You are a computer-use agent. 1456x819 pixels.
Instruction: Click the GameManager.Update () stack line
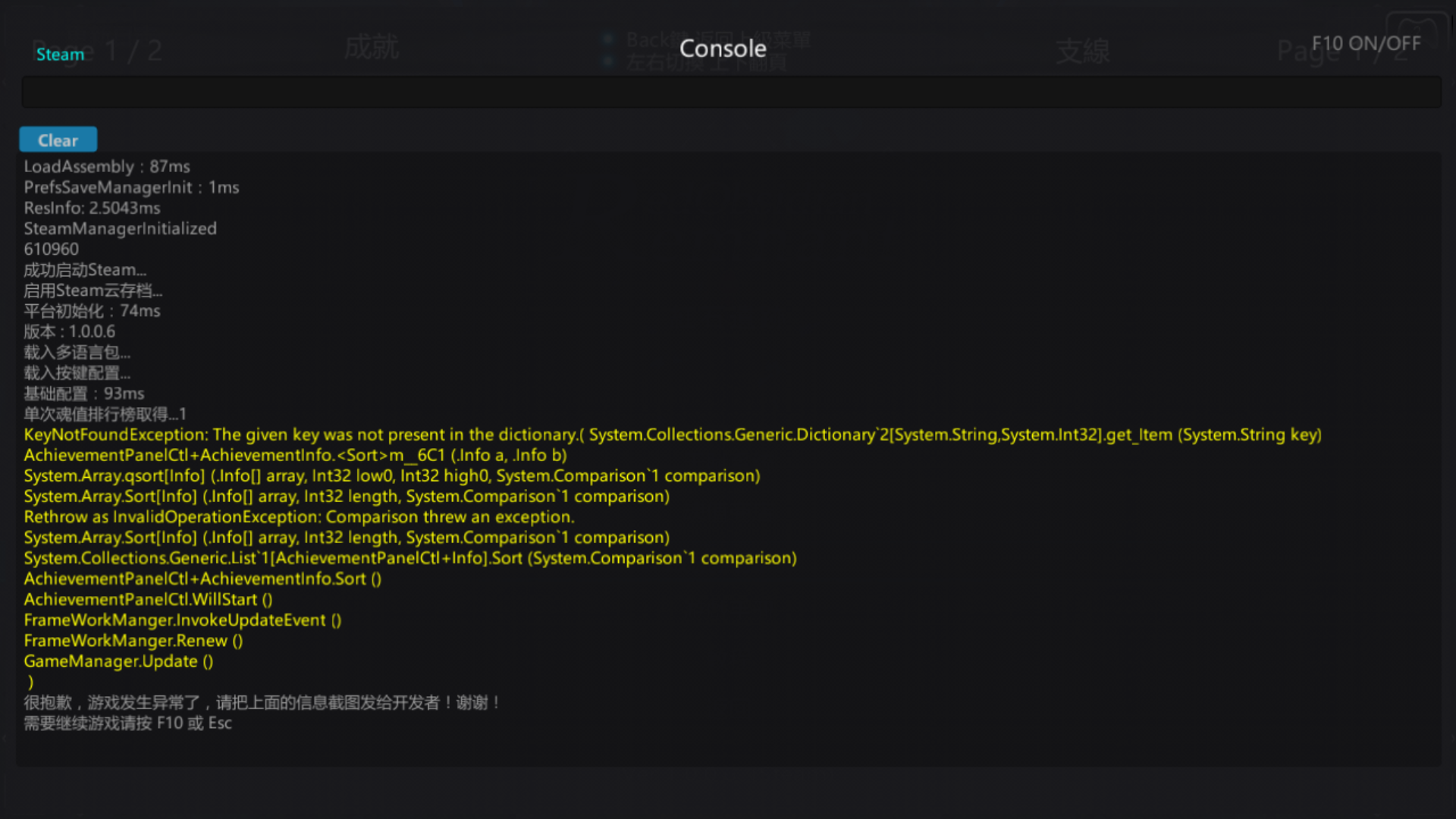pyautogui.click(x=118, y=661)
